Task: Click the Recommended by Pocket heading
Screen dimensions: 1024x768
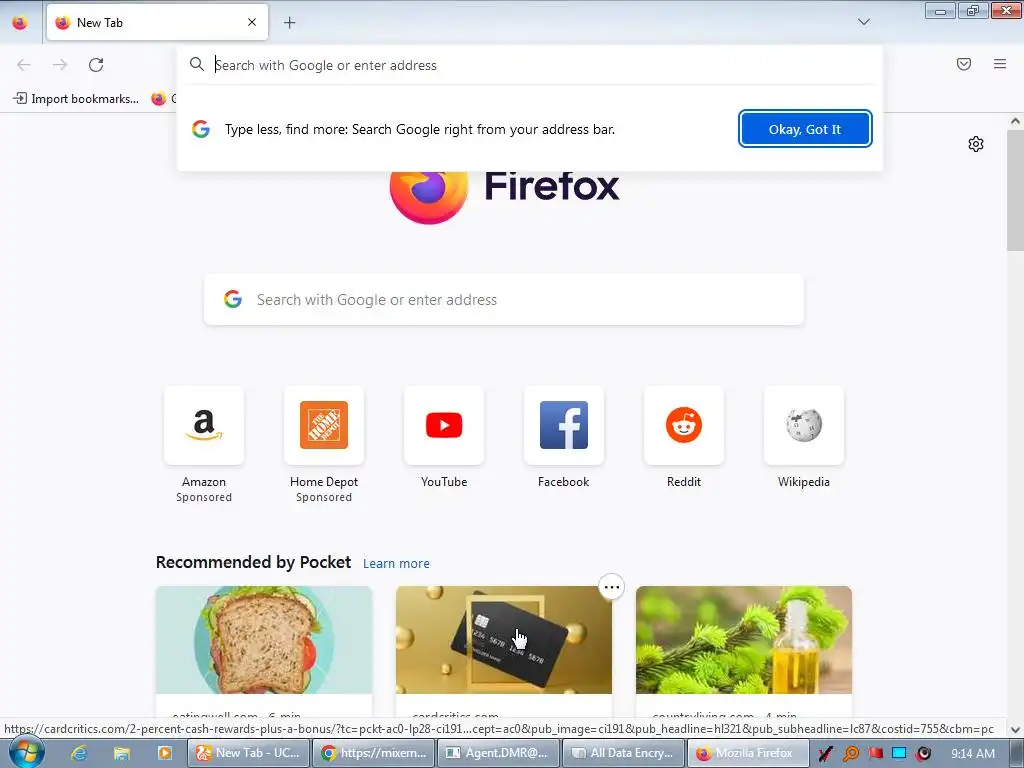Action: (x=253, y=562)
